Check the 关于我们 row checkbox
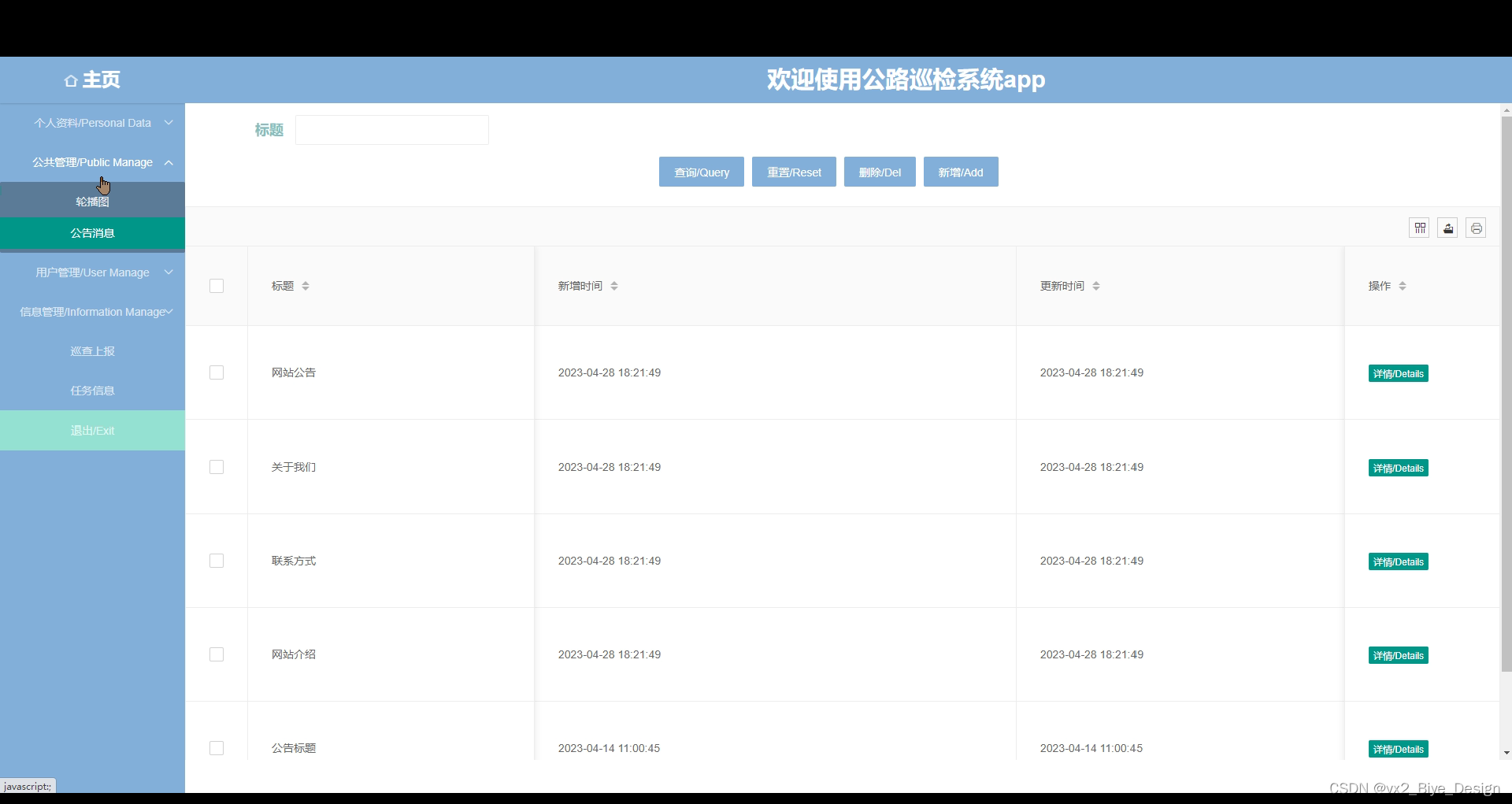 pyautogui.click(x=217, y=467)
